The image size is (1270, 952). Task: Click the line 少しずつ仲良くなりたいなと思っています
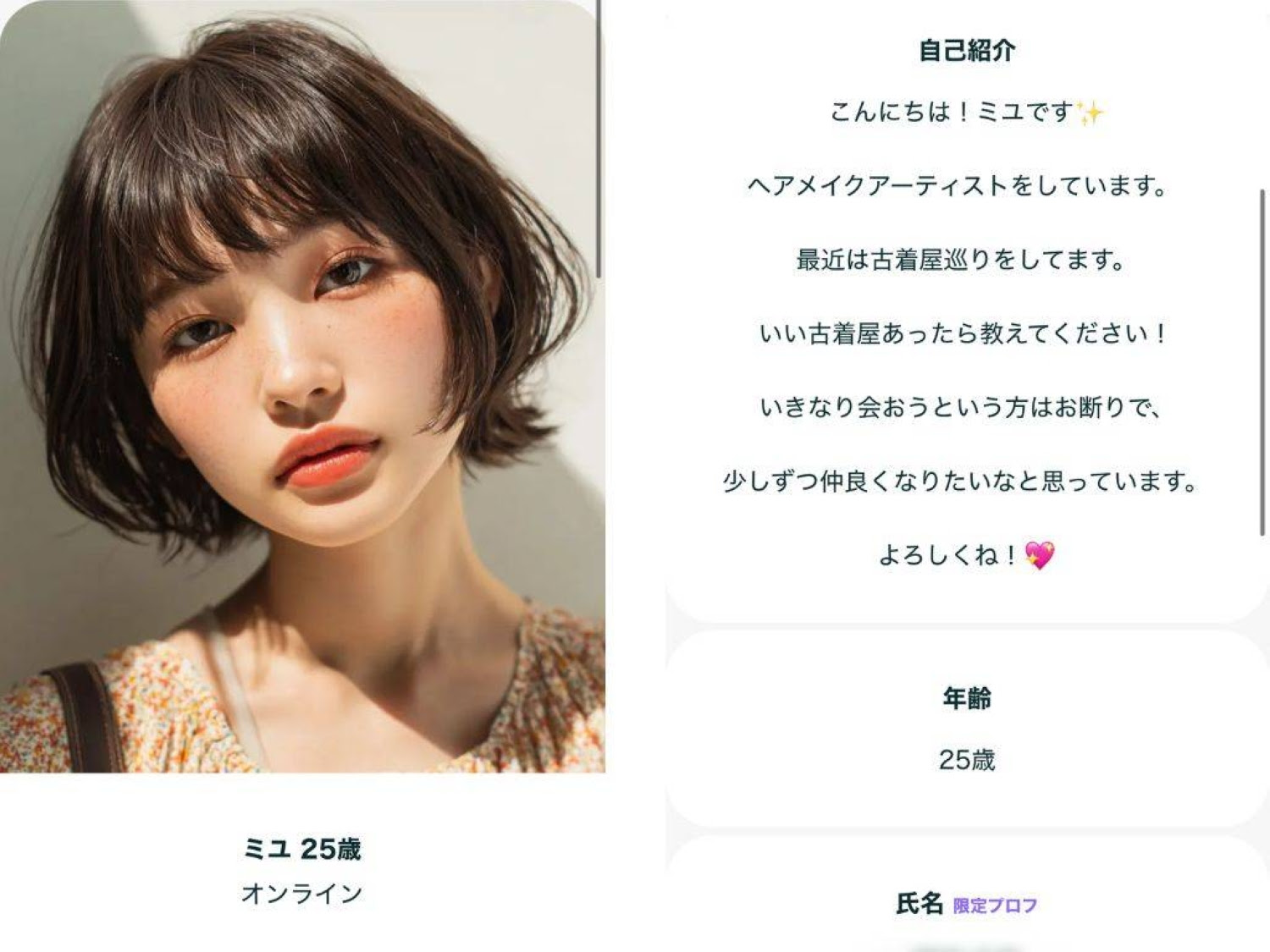point(961,482)
